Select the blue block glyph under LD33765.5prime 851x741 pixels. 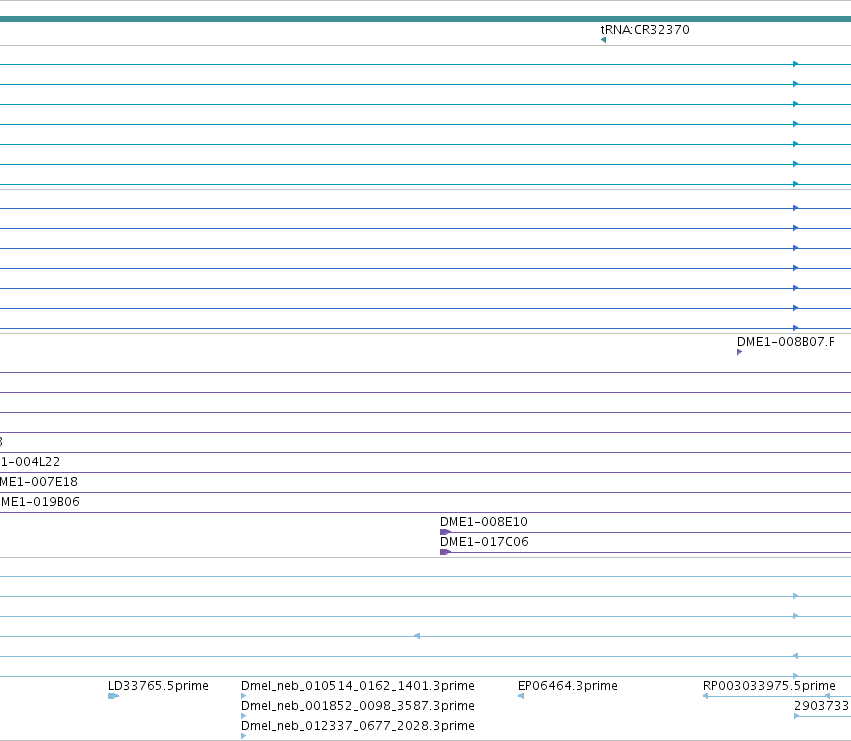pos(113,696)
